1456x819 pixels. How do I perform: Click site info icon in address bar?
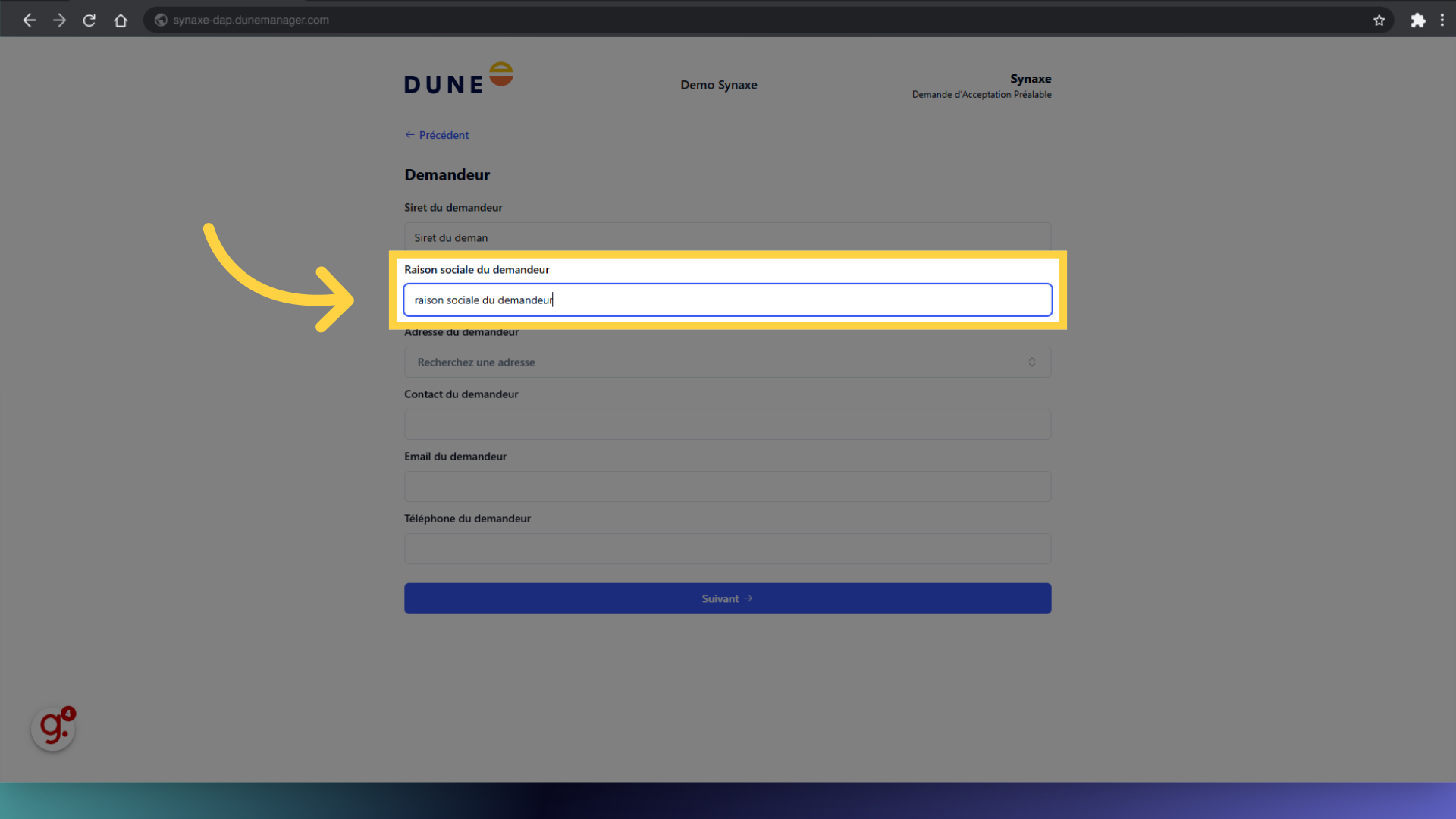pyautogui.click(x=161, y=20)
